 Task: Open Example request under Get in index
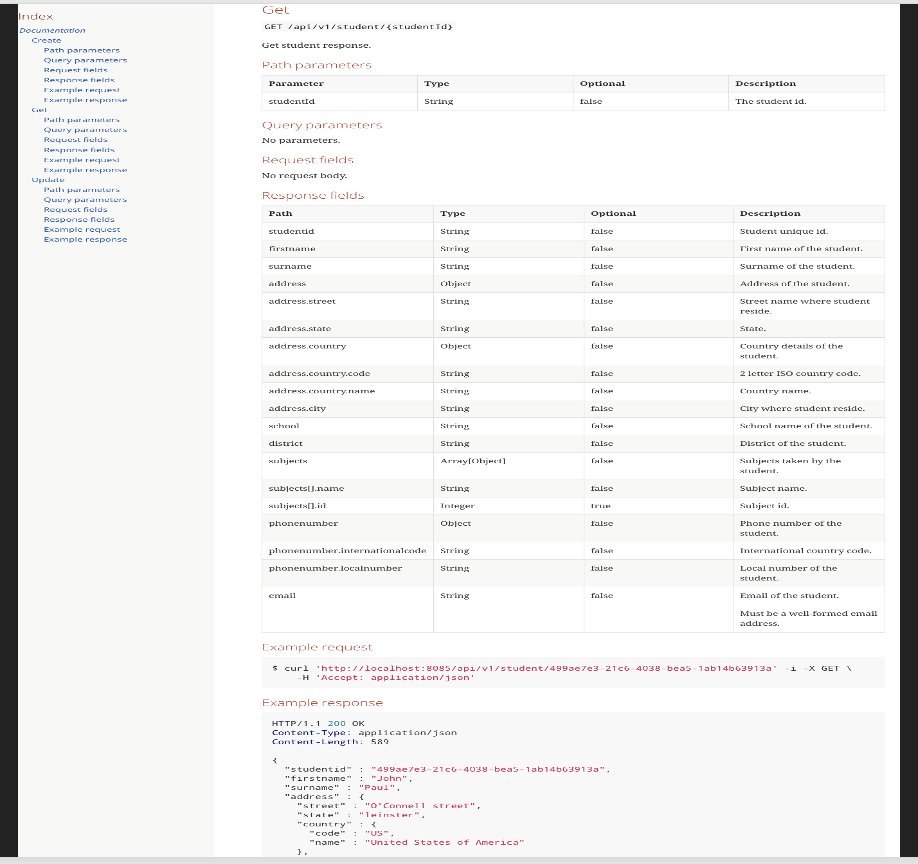coord(81,160)
